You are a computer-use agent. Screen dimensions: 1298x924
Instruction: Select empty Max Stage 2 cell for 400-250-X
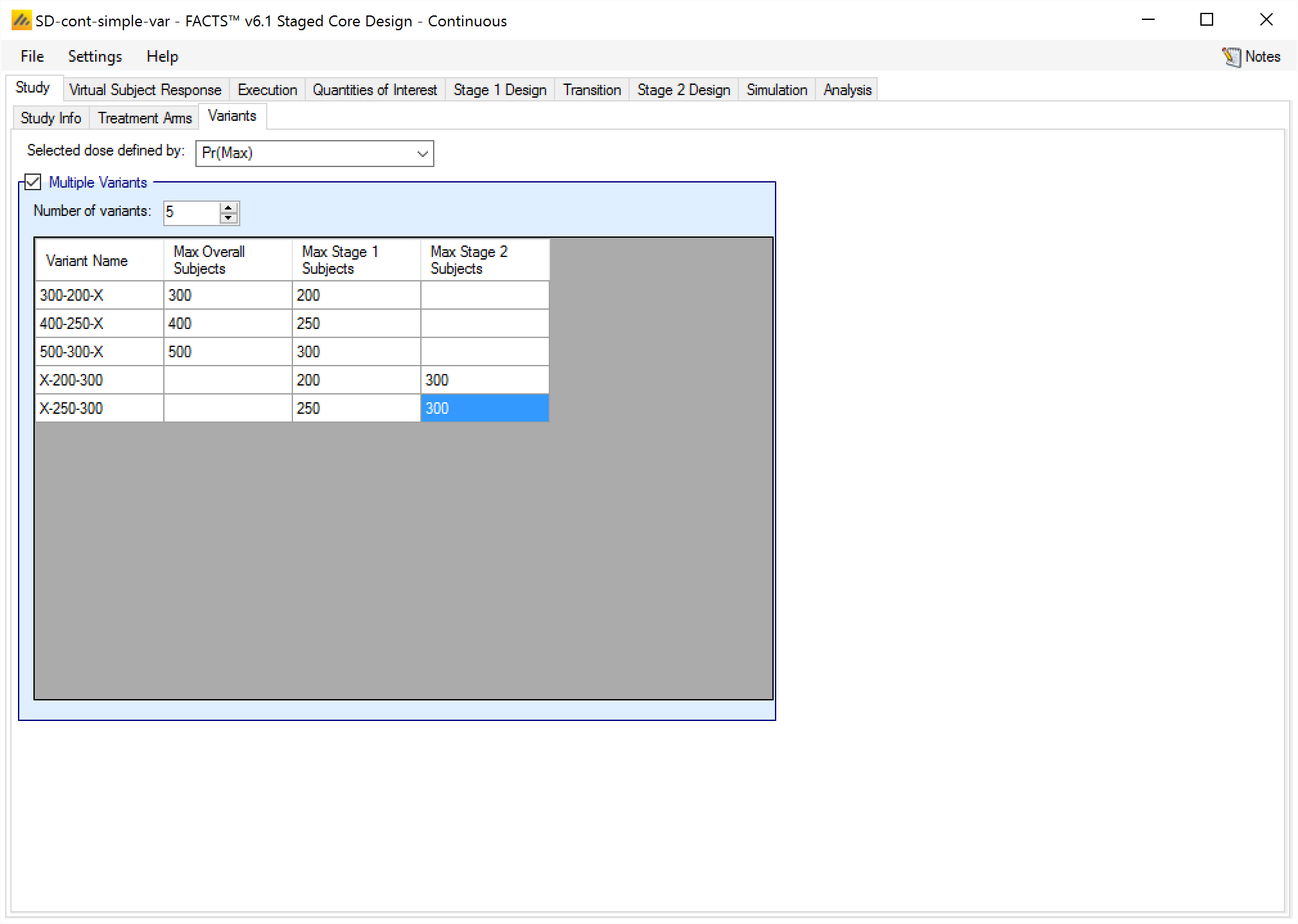(x=485, y=324)
